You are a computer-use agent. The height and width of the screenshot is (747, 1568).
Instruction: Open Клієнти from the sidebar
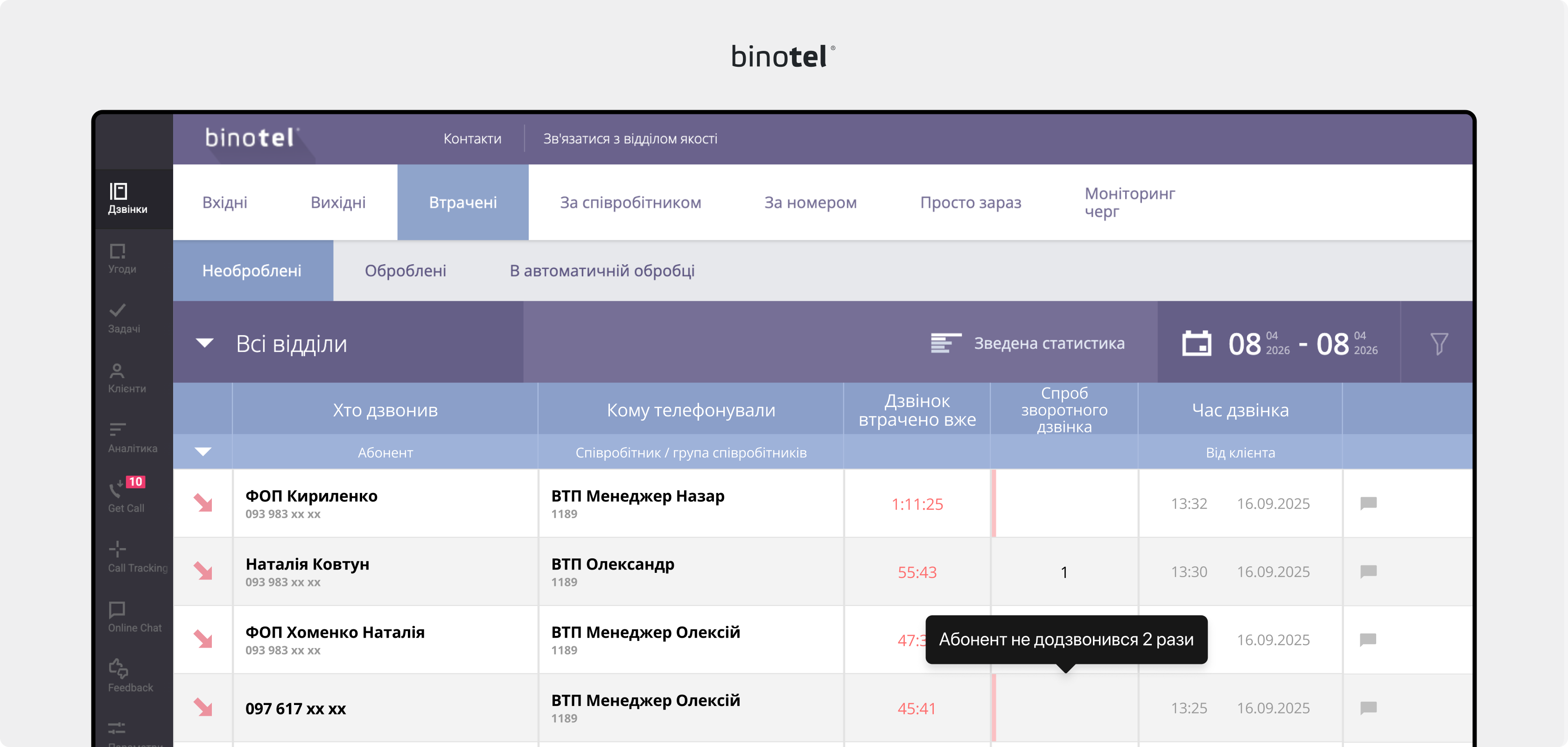click(x=120, y=377)
